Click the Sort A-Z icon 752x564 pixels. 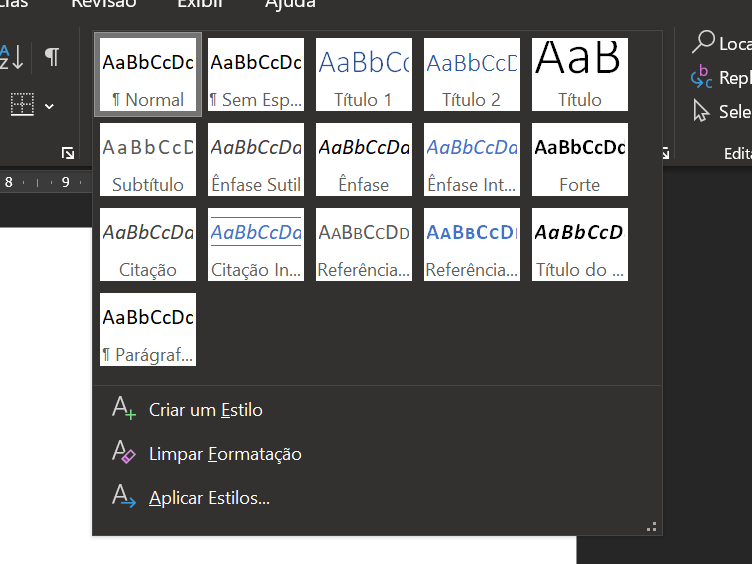(12, 56)
